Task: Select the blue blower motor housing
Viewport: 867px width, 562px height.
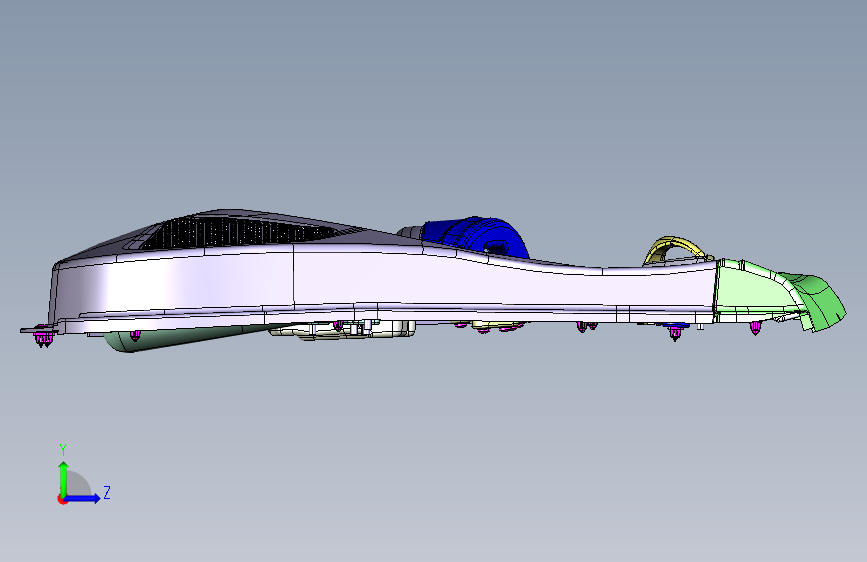Action: click(476, 237)
